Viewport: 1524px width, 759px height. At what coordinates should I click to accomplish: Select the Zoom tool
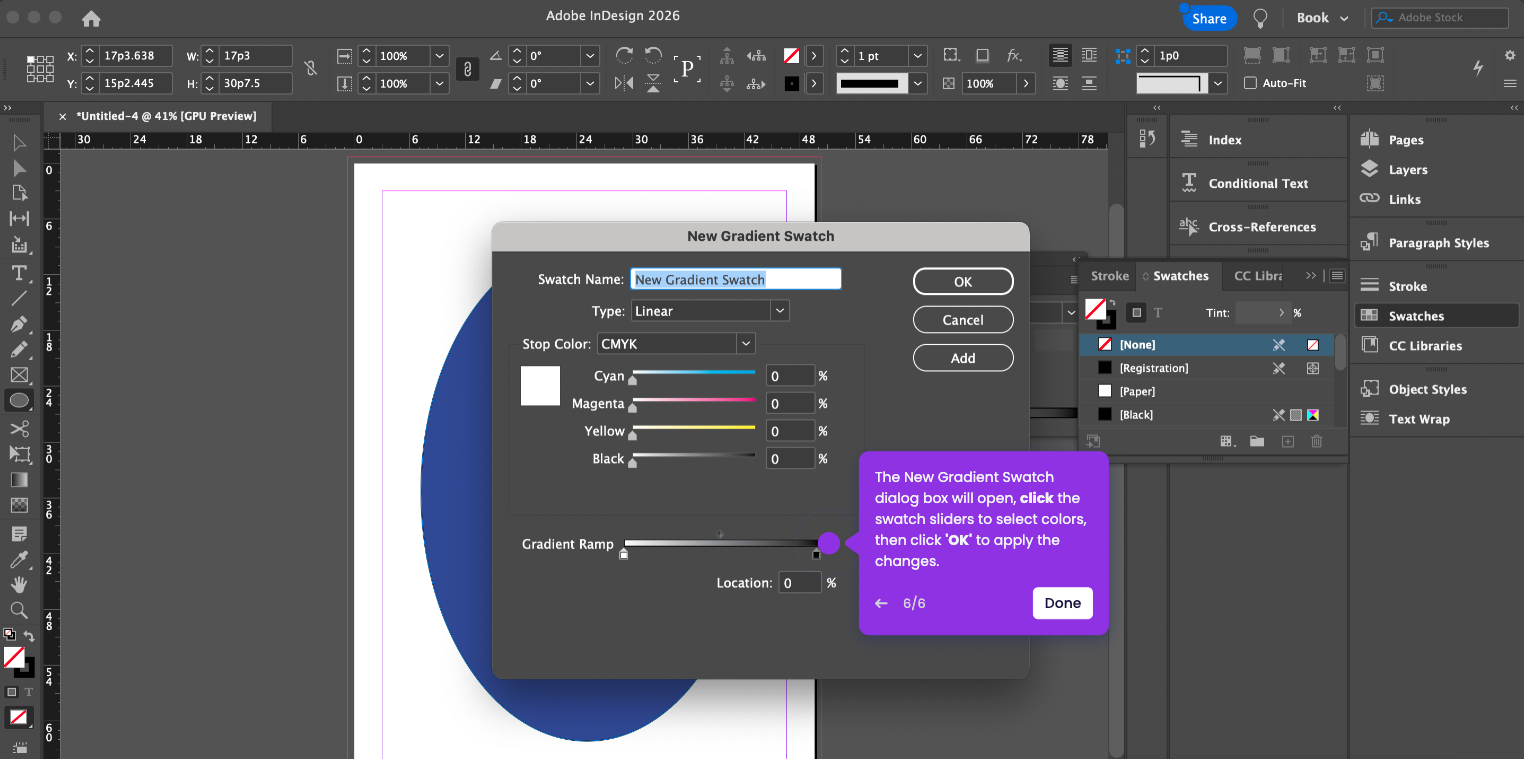19,610
